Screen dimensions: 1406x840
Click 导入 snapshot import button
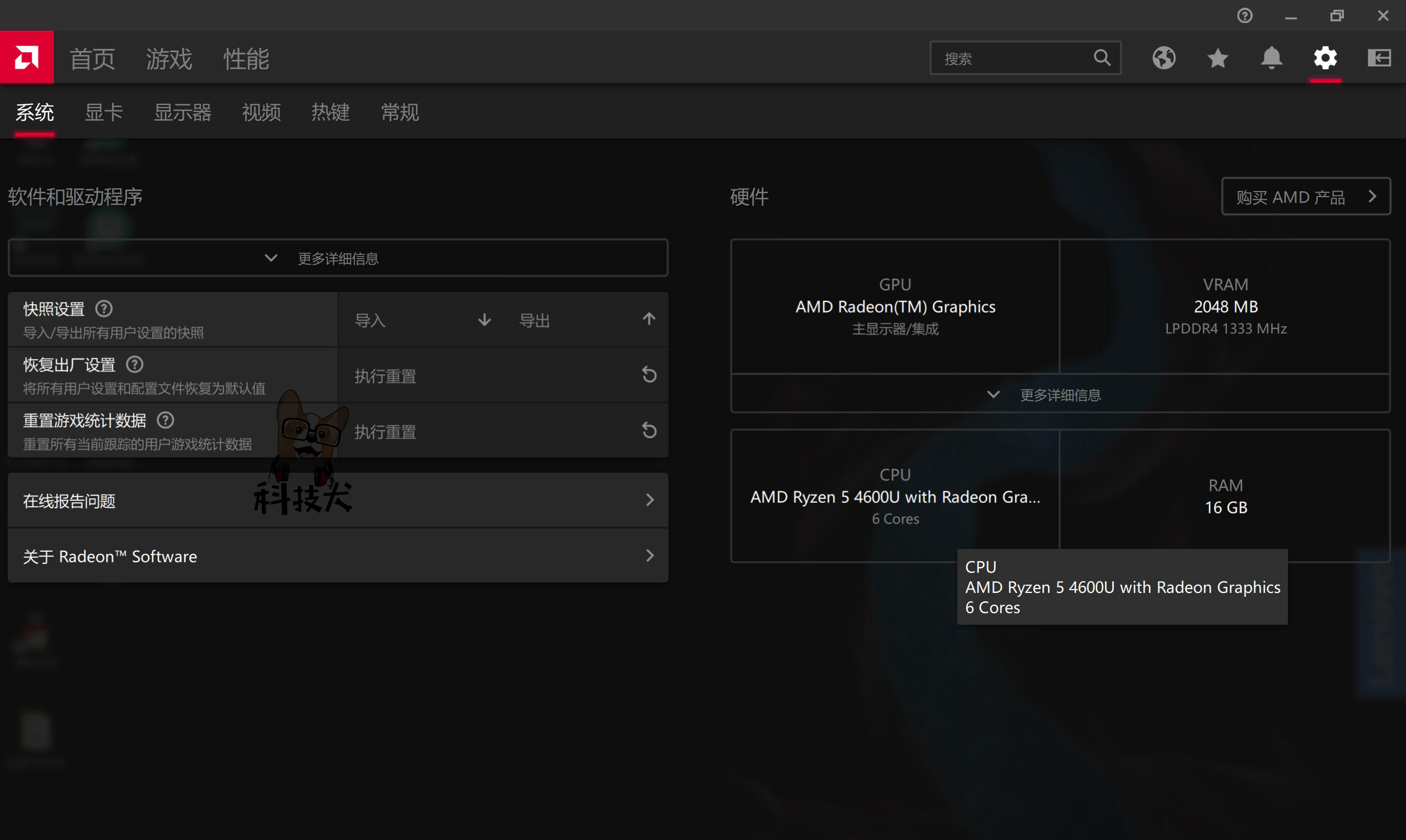tap(421, 321)
